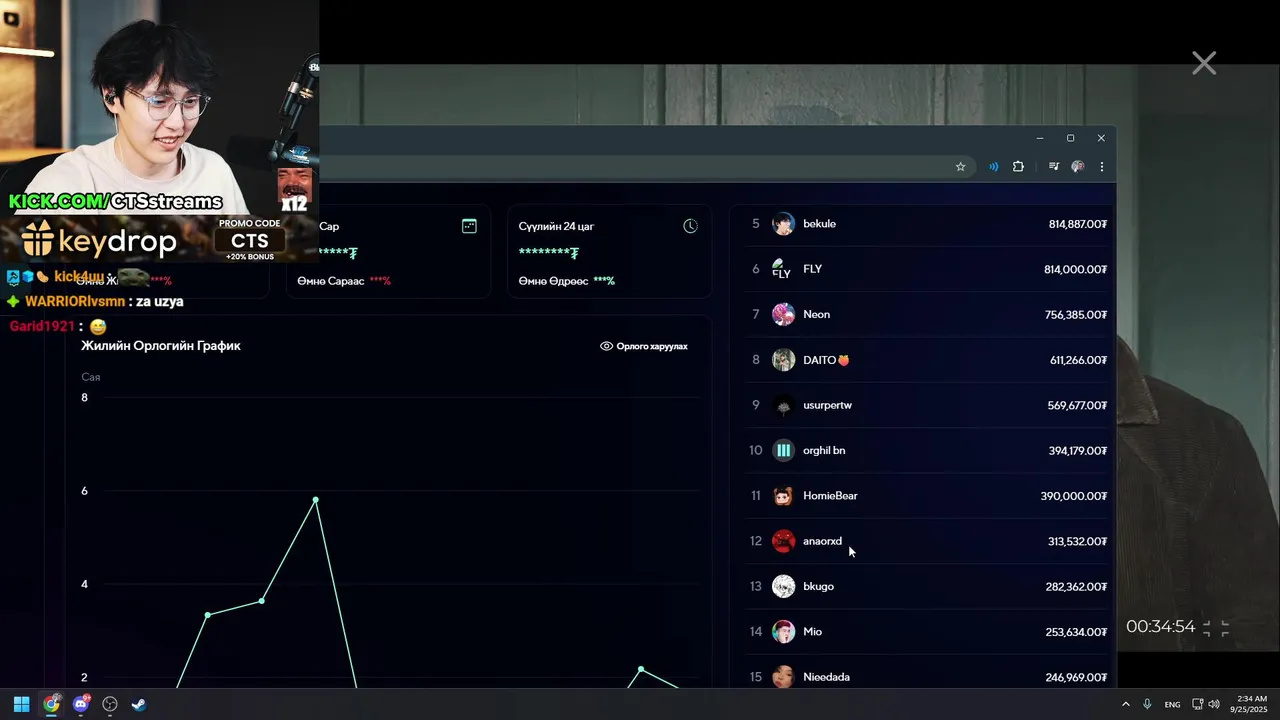Select the username anaorxd
The height and width of the screenshot is (720, 1280).
click(x=822, y=541)
